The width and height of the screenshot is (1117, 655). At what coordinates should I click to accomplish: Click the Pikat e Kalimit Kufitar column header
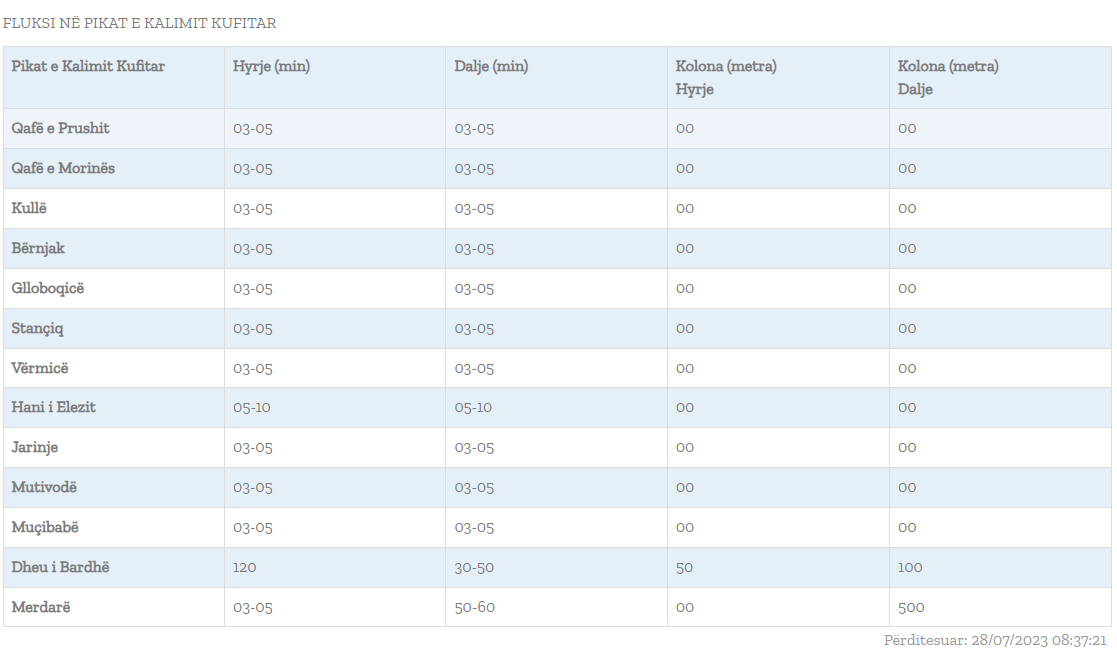coord(88,66)
